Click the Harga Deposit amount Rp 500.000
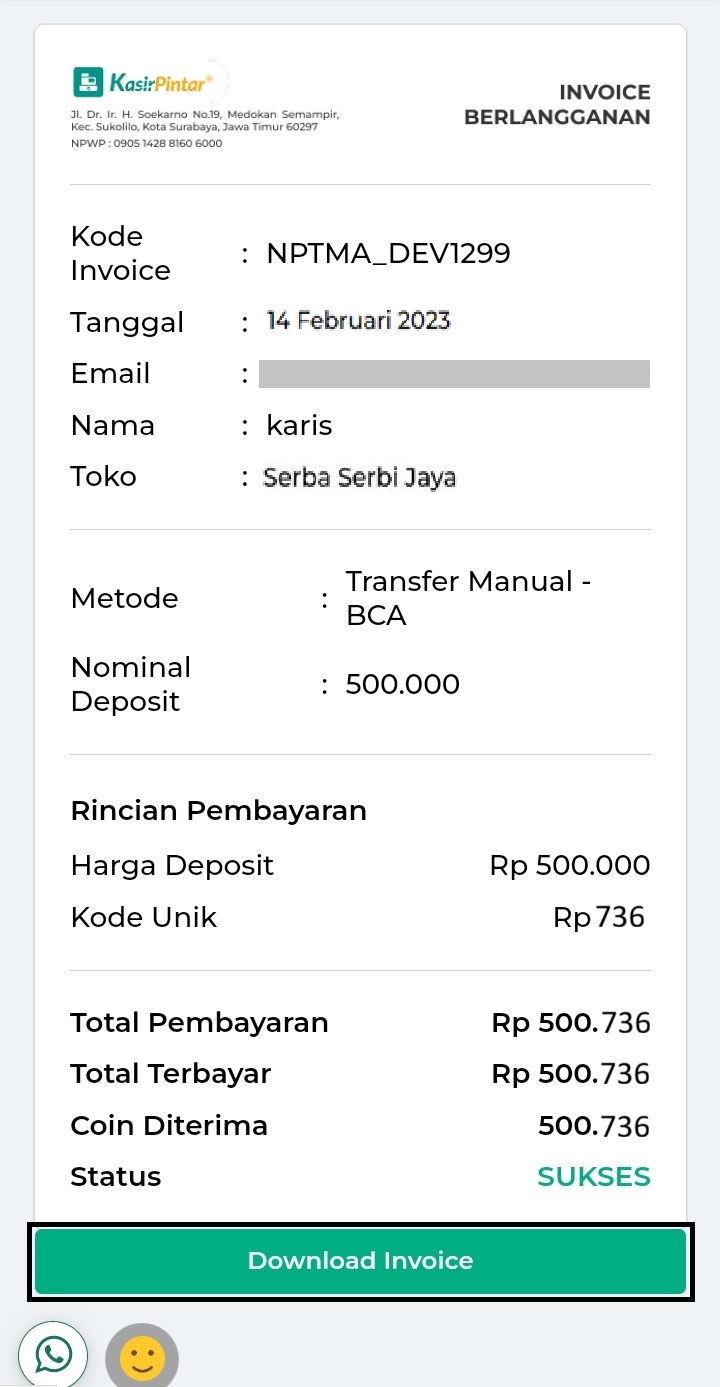This screenshot has height=1387, width=720. (x=569, y=866)
